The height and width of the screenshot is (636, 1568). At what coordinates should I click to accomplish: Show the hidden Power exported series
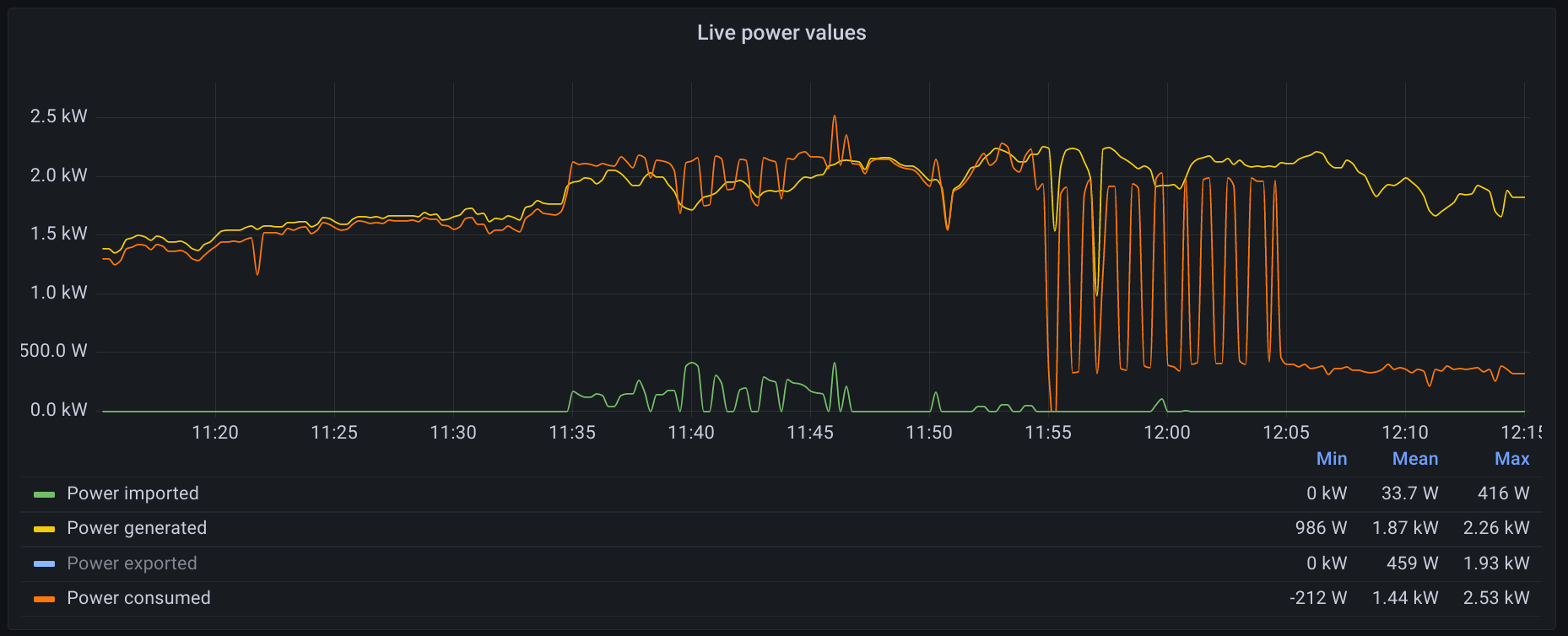(132, 563)
